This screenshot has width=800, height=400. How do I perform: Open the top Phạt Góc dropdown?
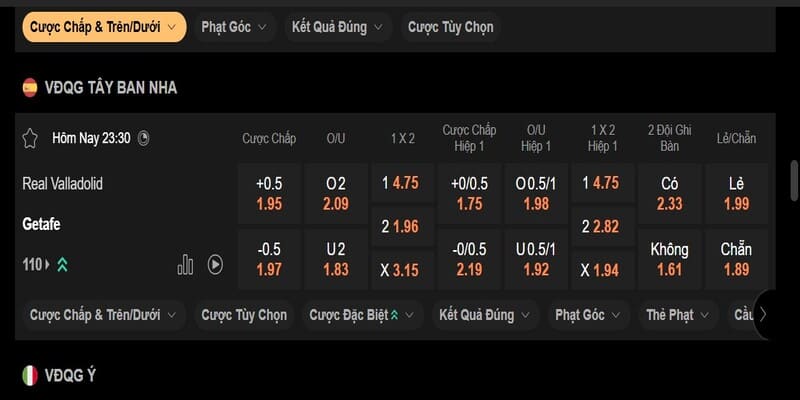point(234,27)
